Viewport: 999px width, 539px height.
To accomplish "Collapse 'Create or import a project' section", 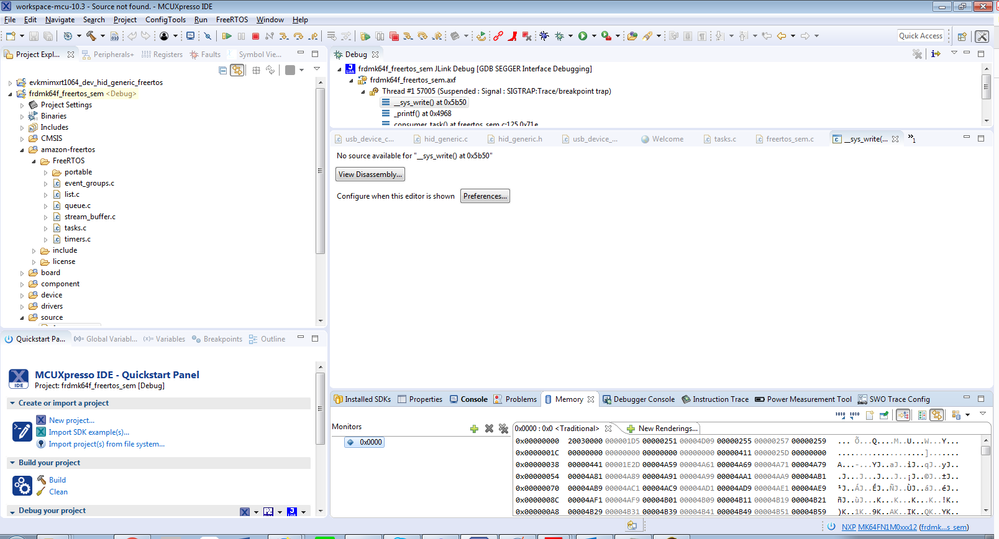I will coord(12,403).
